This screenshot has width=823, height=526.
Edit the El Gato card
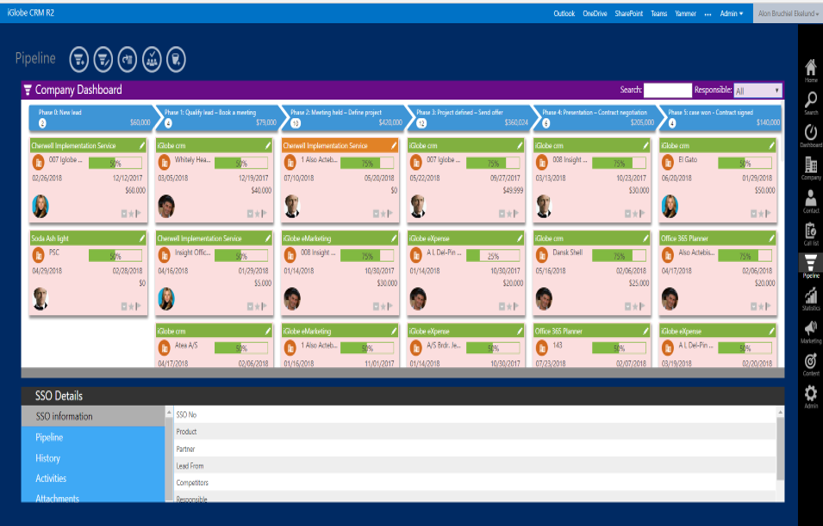[772, 145]
